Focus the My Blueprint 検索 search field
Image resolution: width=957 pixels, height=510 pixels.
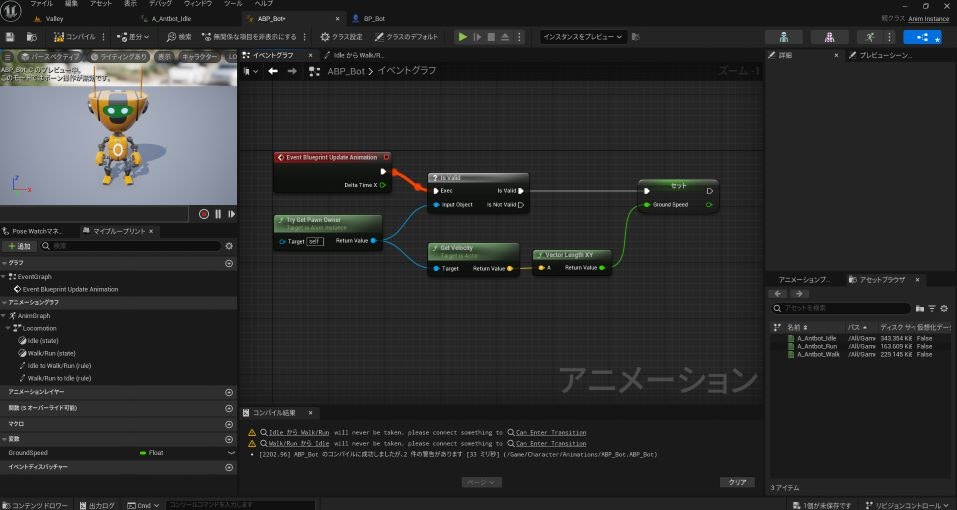coord(130,246)
